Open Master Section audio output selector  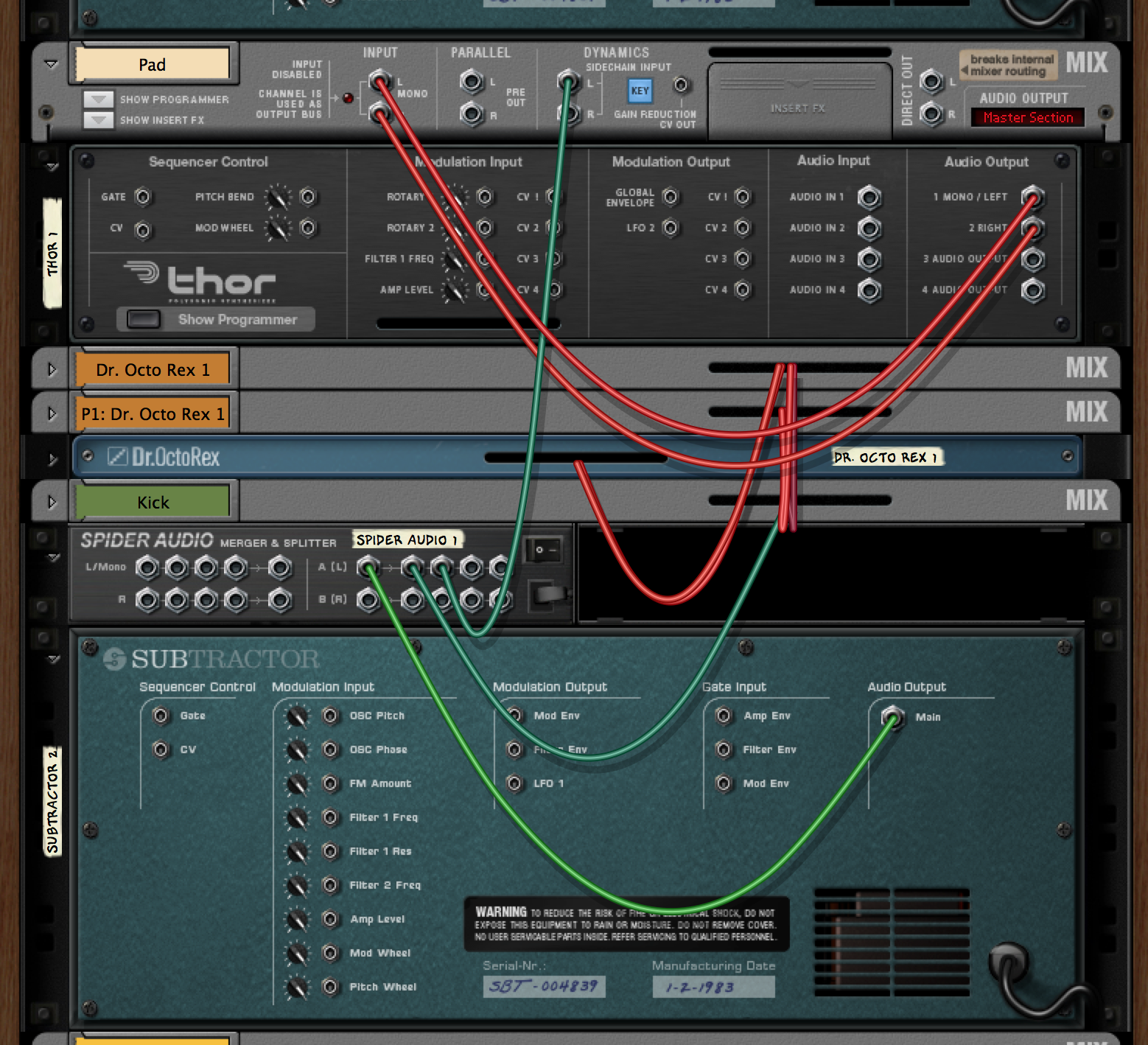1027,117
